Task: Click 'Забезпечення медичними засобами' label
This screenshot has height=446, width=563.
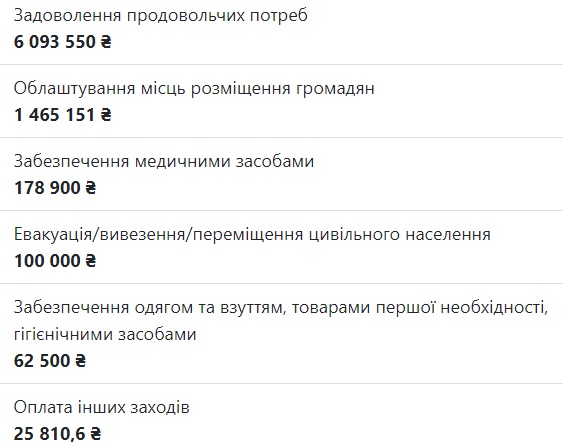Action: pos(164,162)
